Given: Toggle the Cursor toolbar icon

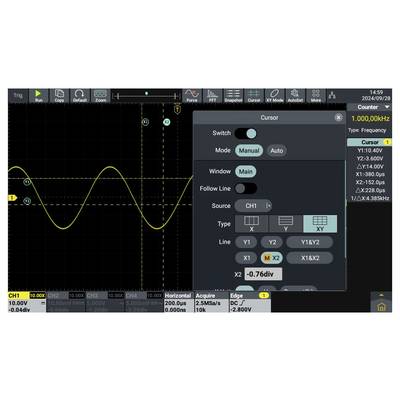Looking at the screenshot, I should pos(254,96).
